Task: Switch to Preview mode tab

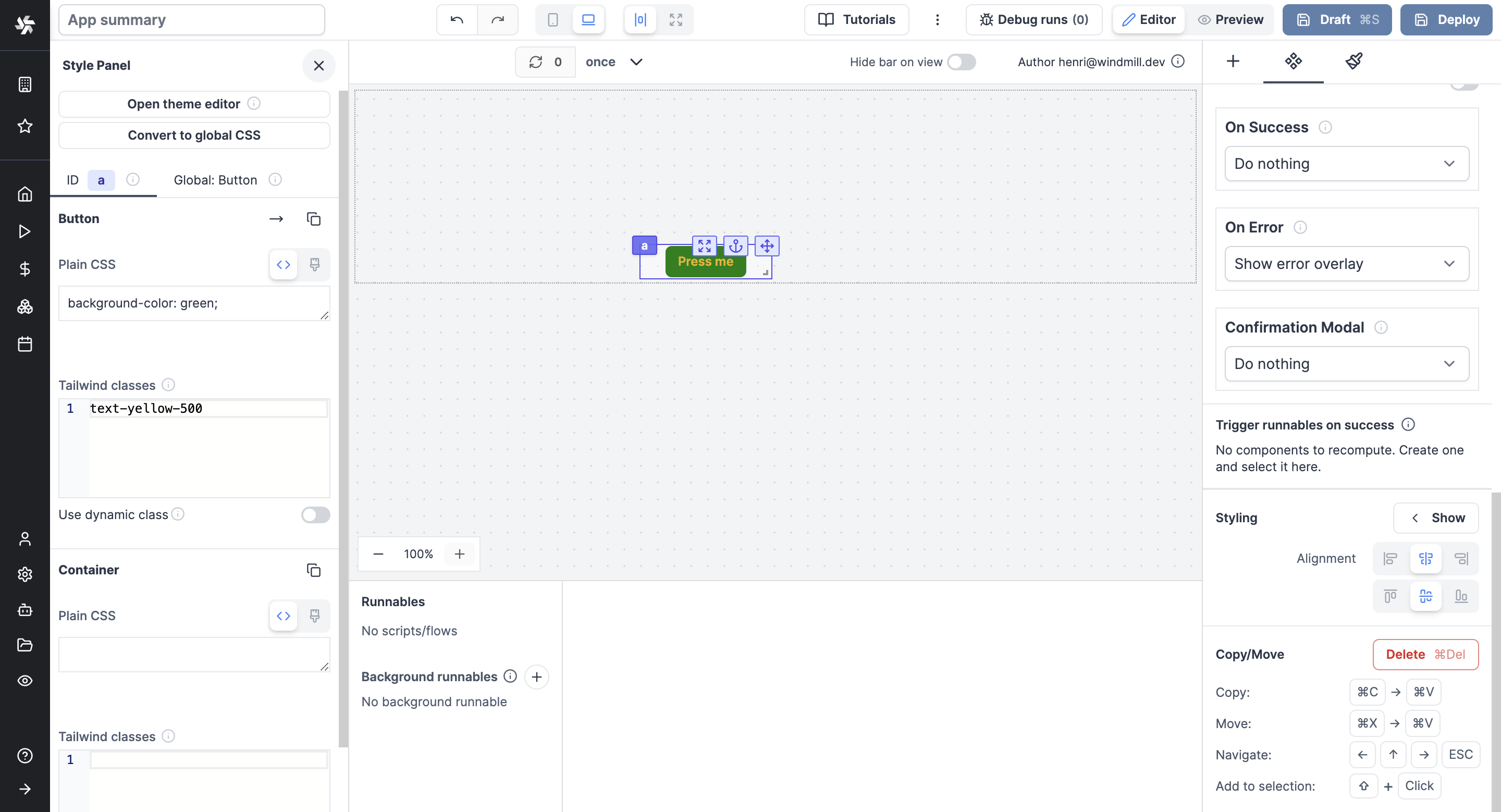Action: click(1231, 20)
